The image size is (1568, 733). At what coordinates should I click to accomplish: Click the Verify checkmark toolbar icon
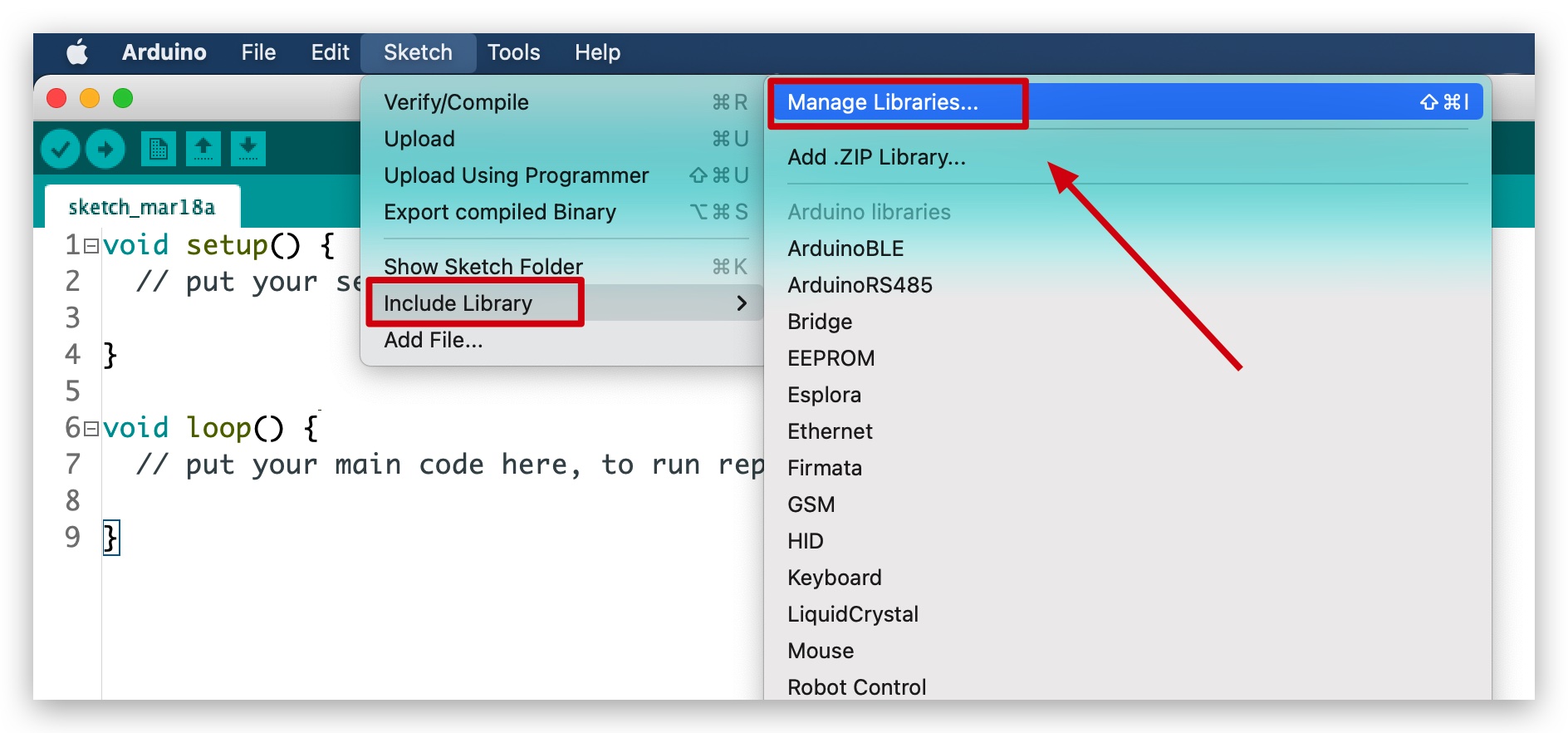coord(61,149)
